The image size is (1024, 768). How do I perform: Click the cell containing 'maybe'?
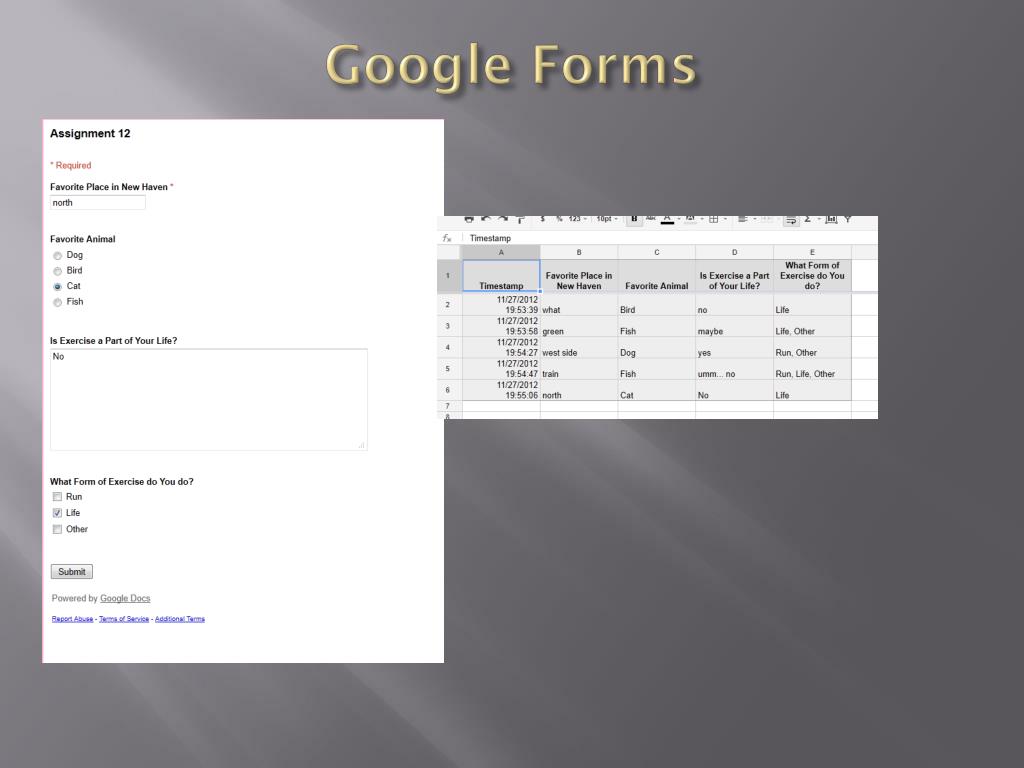734,327
